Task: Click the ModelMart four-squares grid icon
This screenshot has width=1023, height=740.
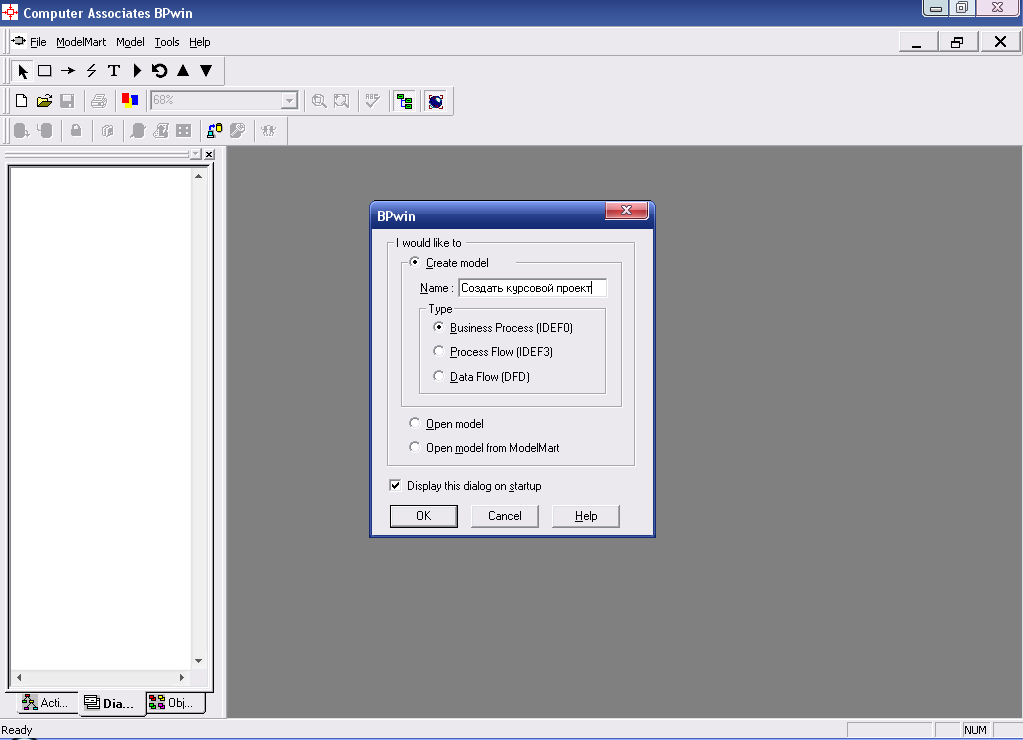Action: pyautogui.click(x=184, y=131)
